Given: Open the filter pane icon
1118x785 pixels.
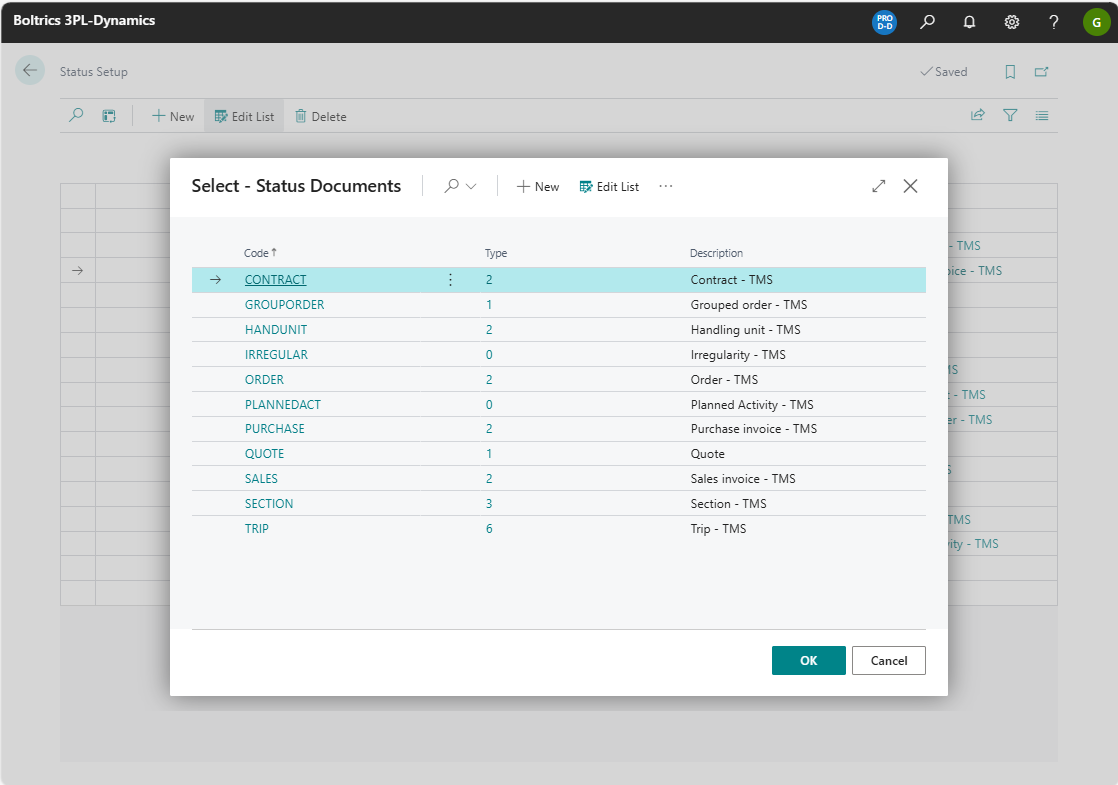Looking at the screenshot, I should coord(1009,115).
